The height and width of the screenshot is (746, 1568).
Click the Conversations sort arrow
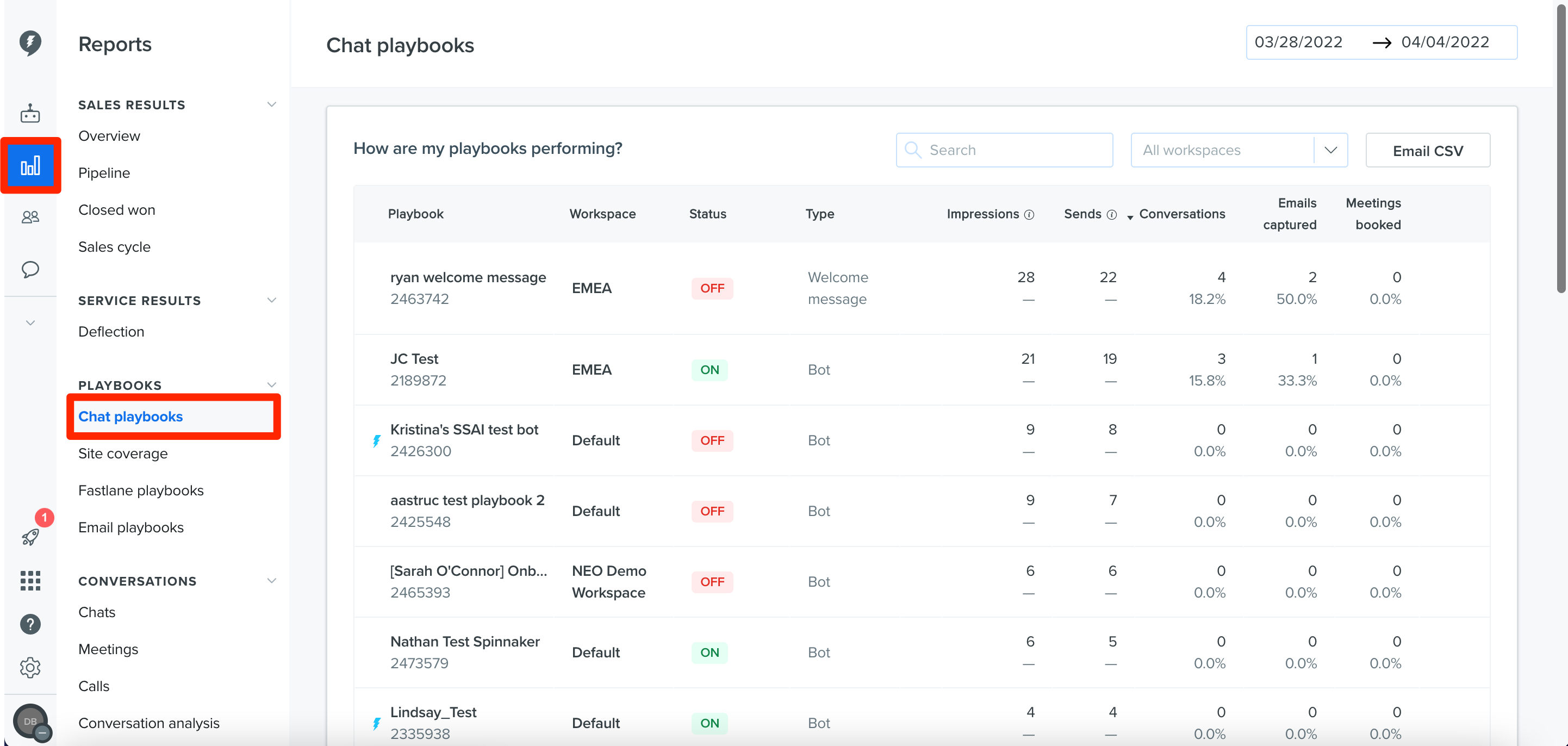[1130, 217]
